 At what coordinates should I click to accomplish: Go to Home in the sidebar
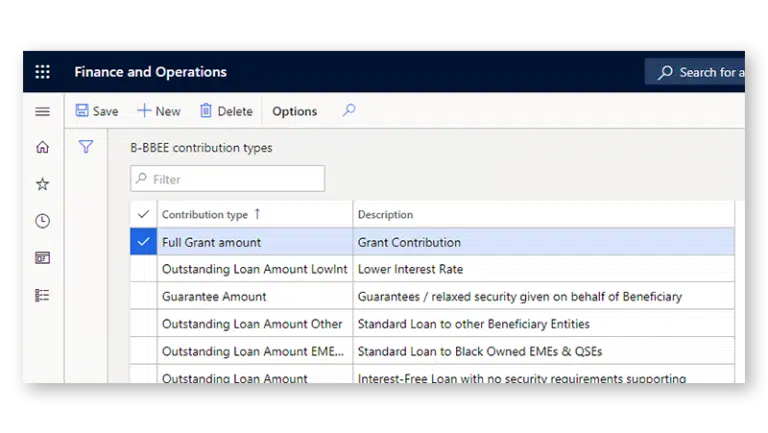pos(42,147)
